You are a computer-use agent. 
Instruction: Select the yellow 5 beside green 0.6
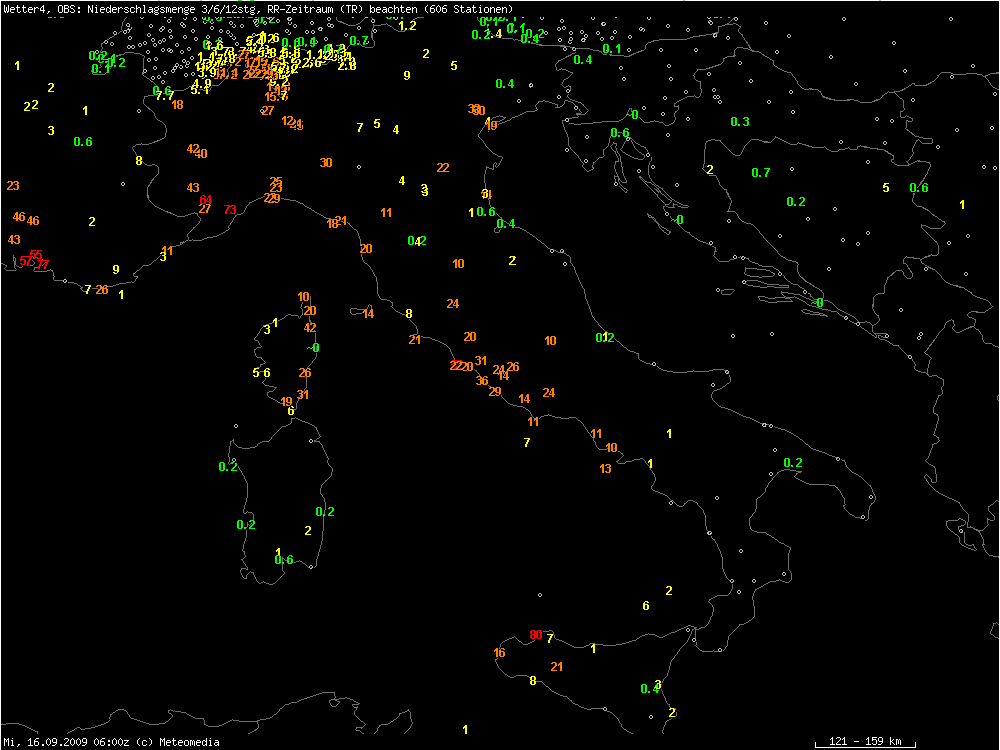[885, 188]
